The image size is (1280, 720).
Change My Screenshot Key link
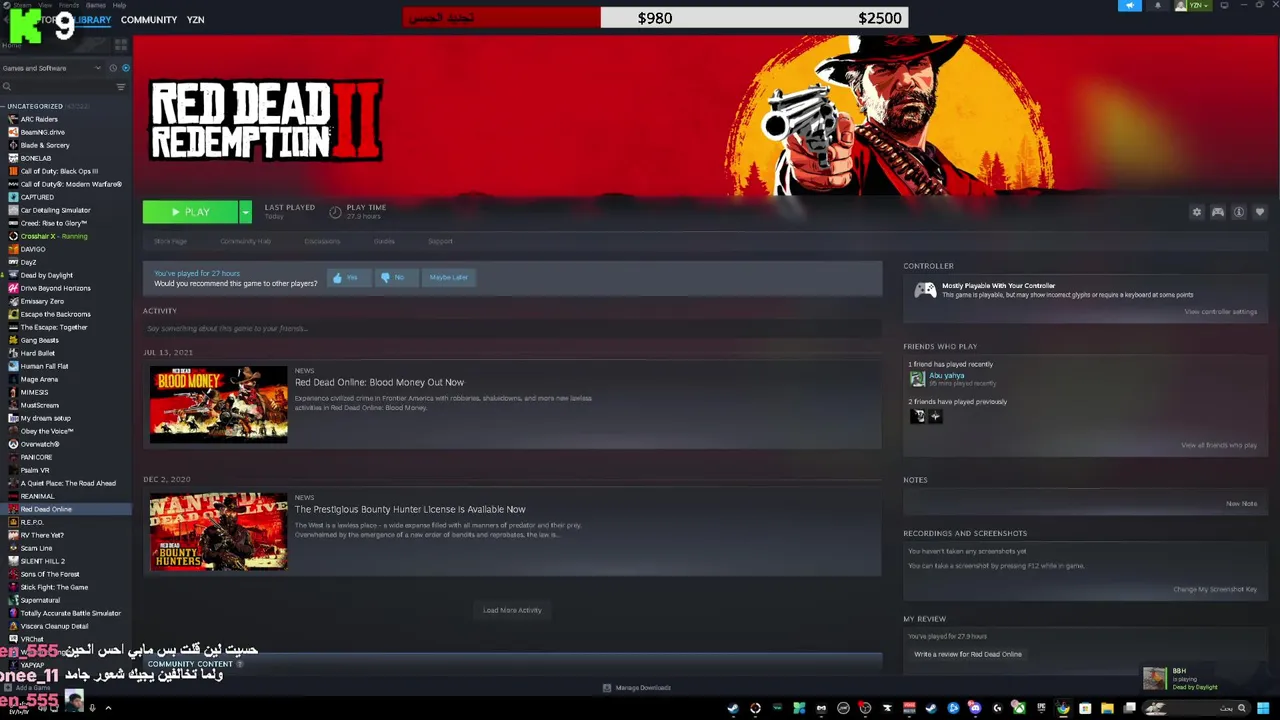[1214, 589]
